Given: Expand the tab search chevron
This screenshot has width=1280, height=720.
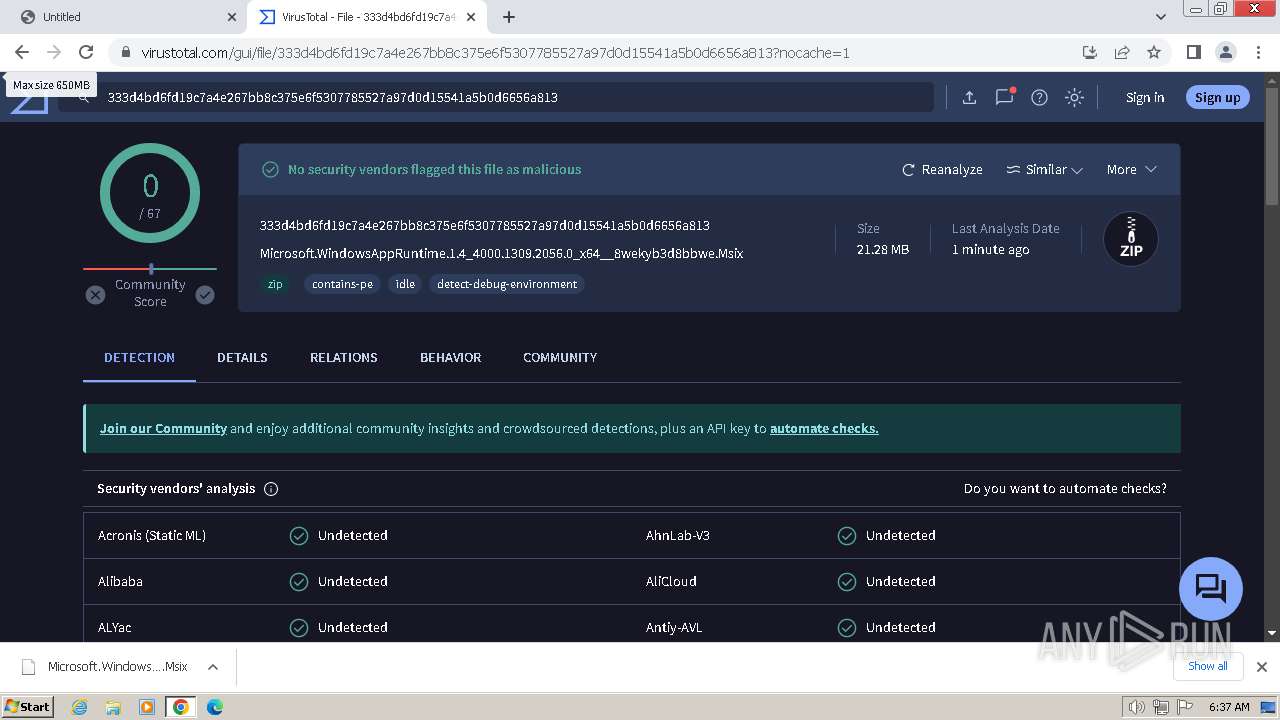Looking at the screenshot, I should click(1161, 17).
